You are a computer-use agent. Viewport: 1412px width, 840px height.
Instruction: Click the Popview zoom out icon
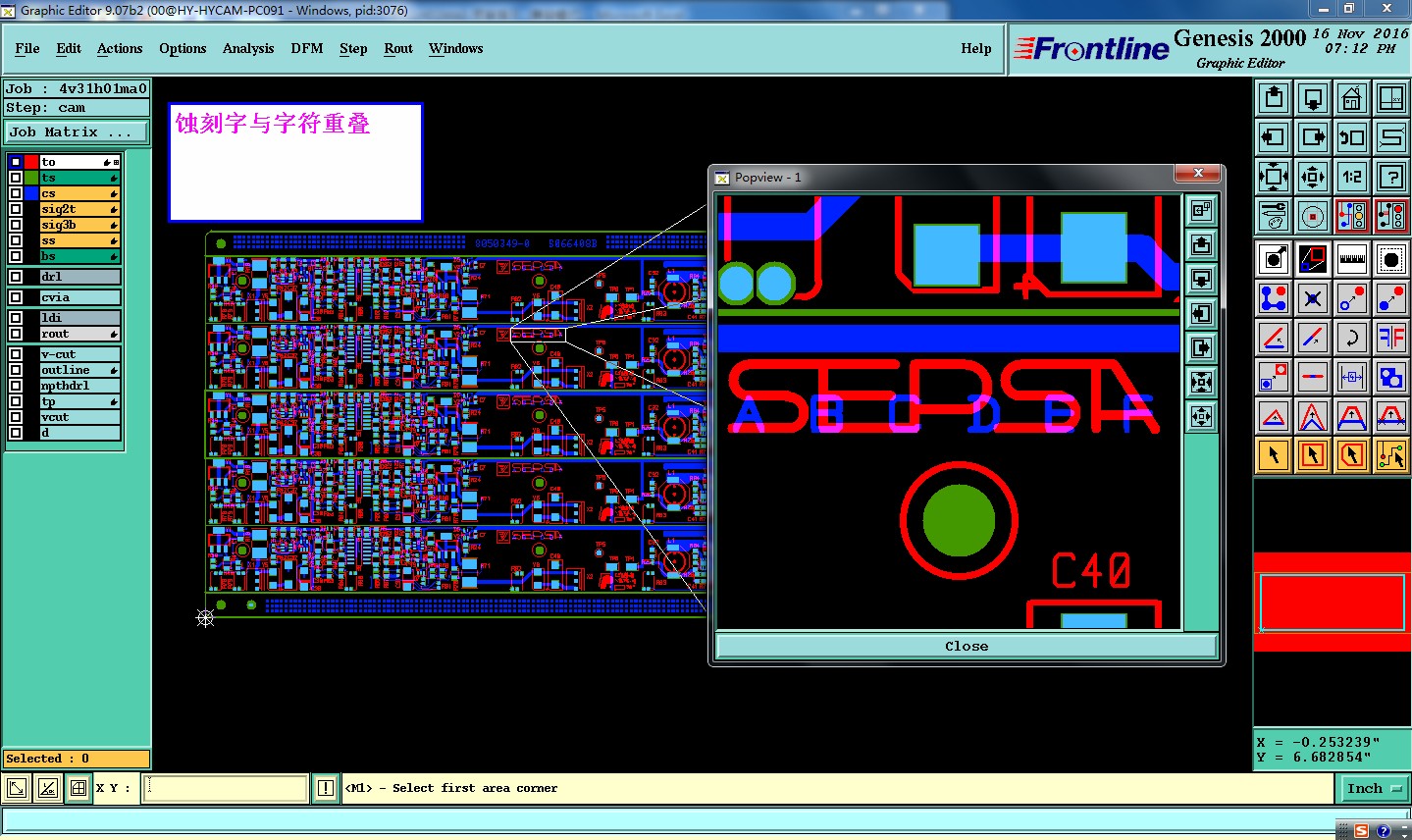coord(1202,416)
